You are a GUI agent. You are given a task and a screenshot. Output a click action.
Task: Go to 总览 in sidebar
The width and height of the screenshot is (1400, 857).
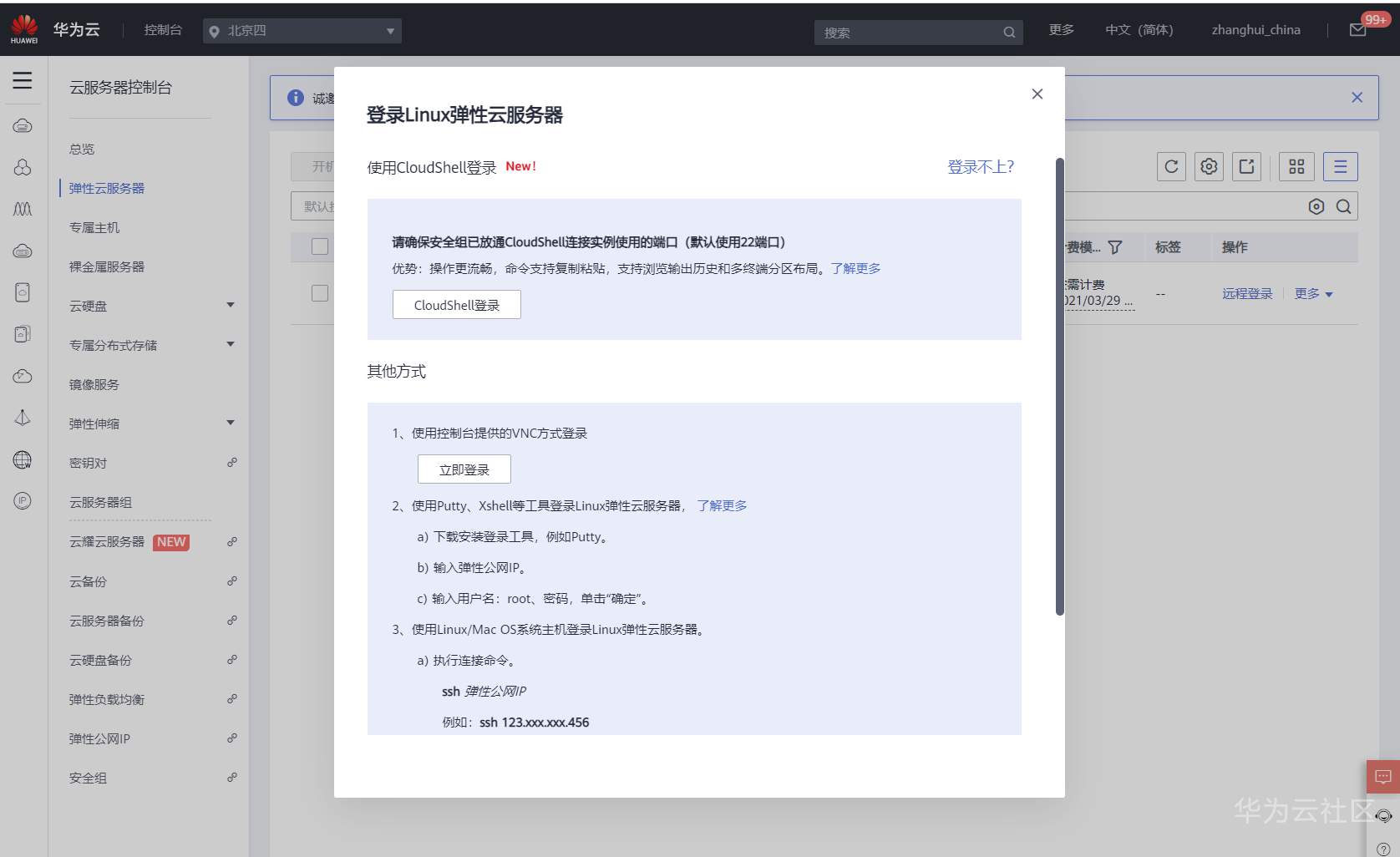coord(82,150)
